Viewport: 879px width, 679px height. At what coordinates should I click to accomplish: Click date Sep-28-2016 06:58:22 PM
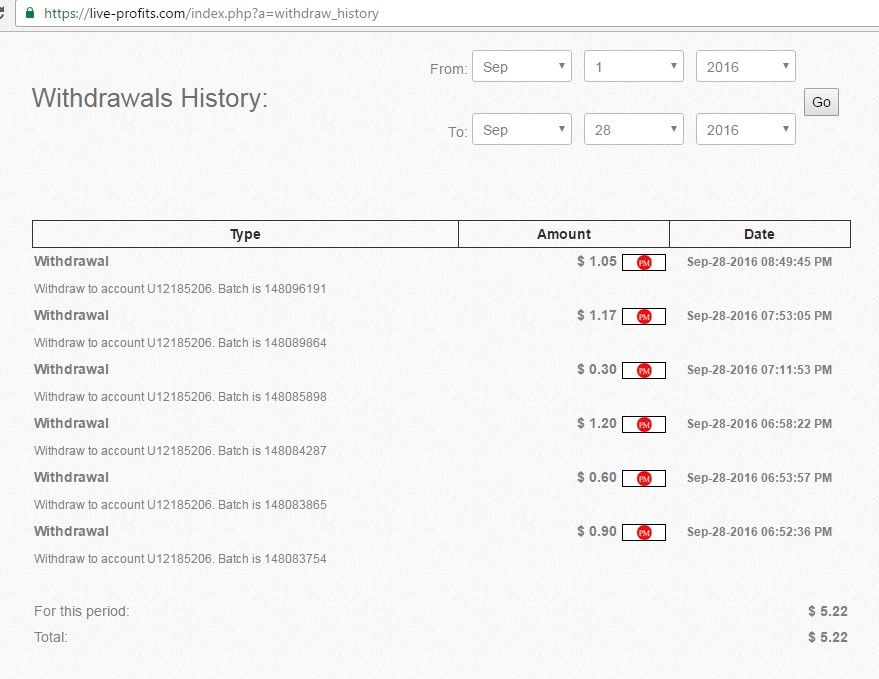tap(760, 424)
